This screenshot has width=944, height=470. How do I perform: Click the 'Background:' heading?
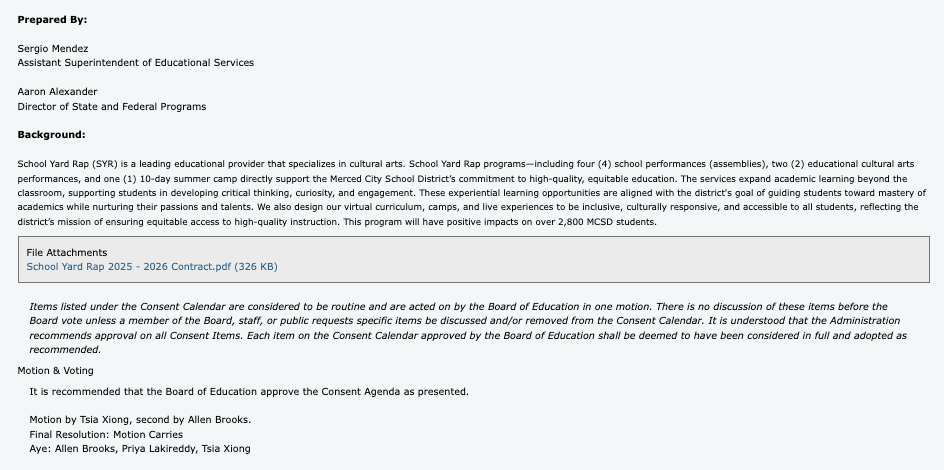click(x=51, y=134)
